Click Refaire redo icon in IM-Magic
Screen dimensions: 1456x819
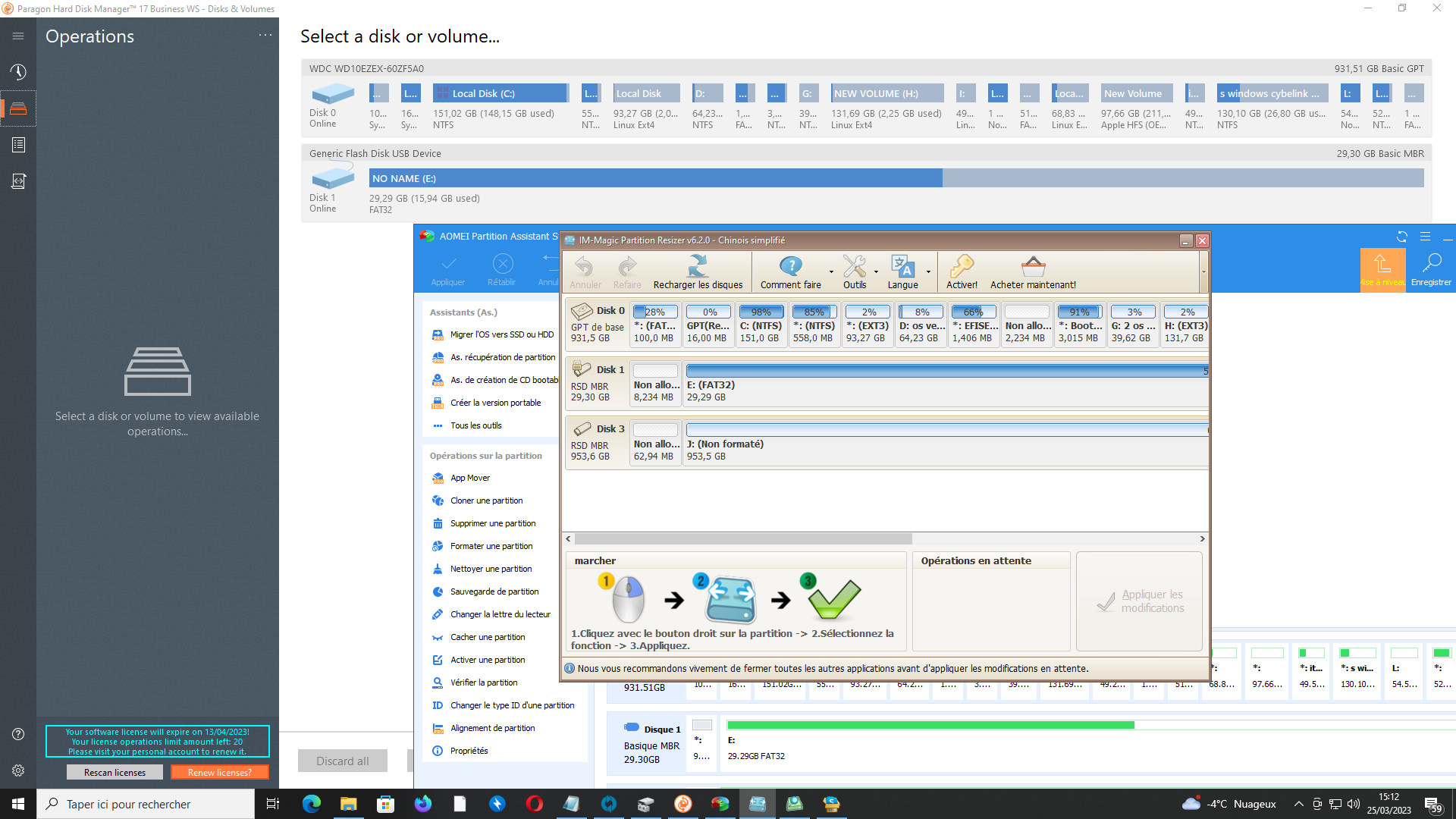[x=627, y=272]
